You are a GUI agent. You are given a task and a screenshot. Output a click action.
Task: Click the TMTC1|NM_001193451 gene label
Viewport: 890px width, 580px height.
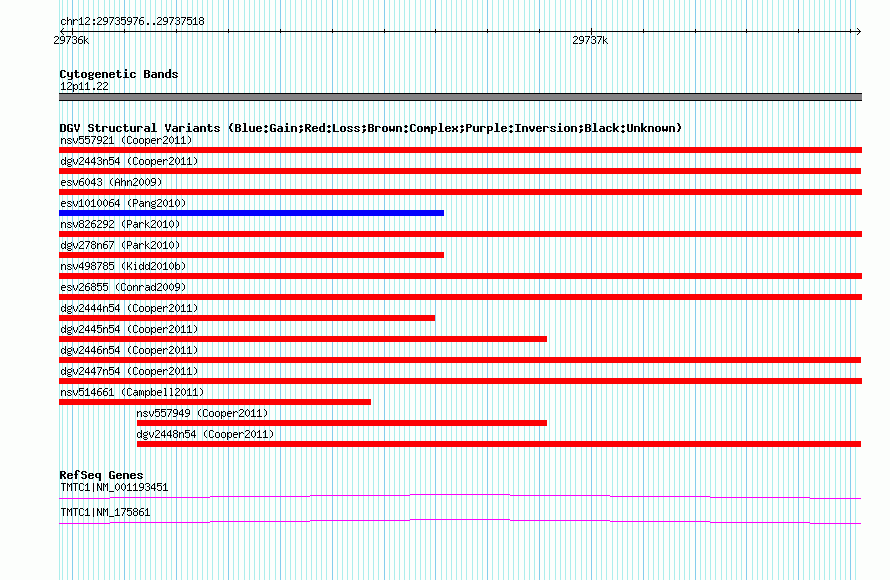click(114, 487)
